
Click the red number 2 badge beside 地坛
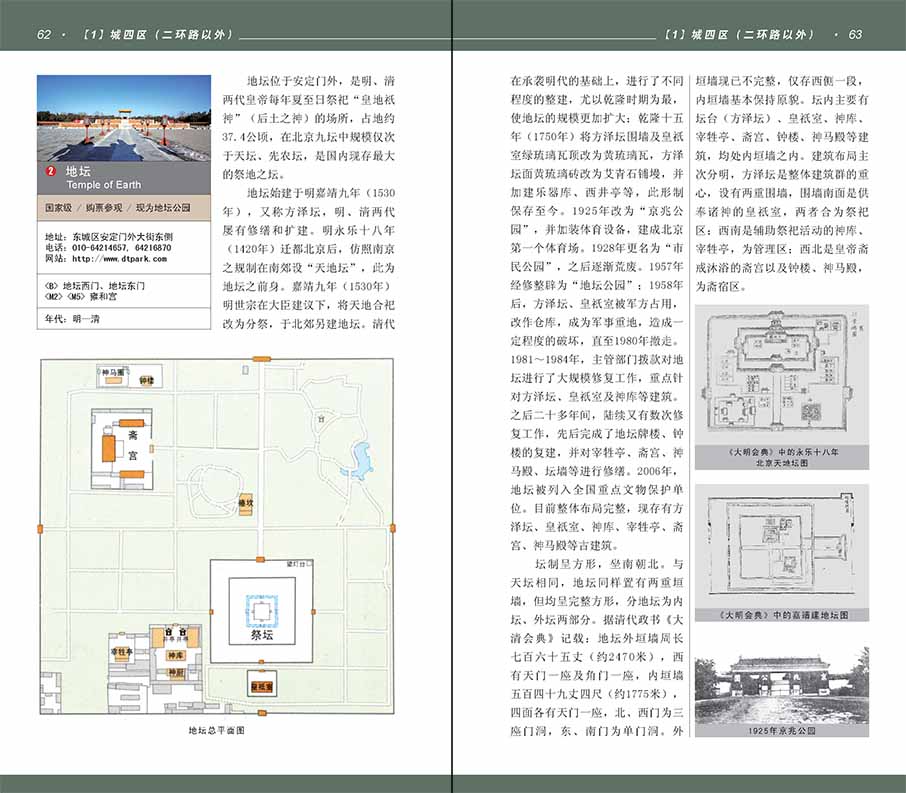pyautogui.click(x=51, y=171)
